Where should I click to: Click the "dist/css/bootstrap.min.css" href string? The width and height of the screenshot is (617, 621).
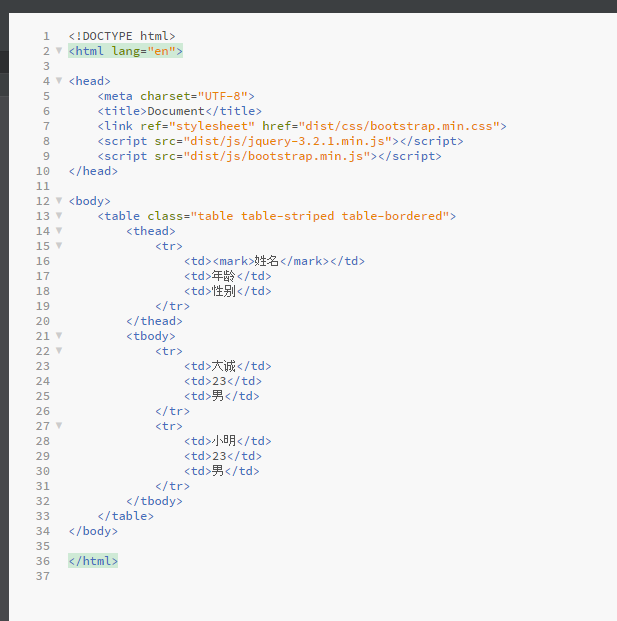399,126
